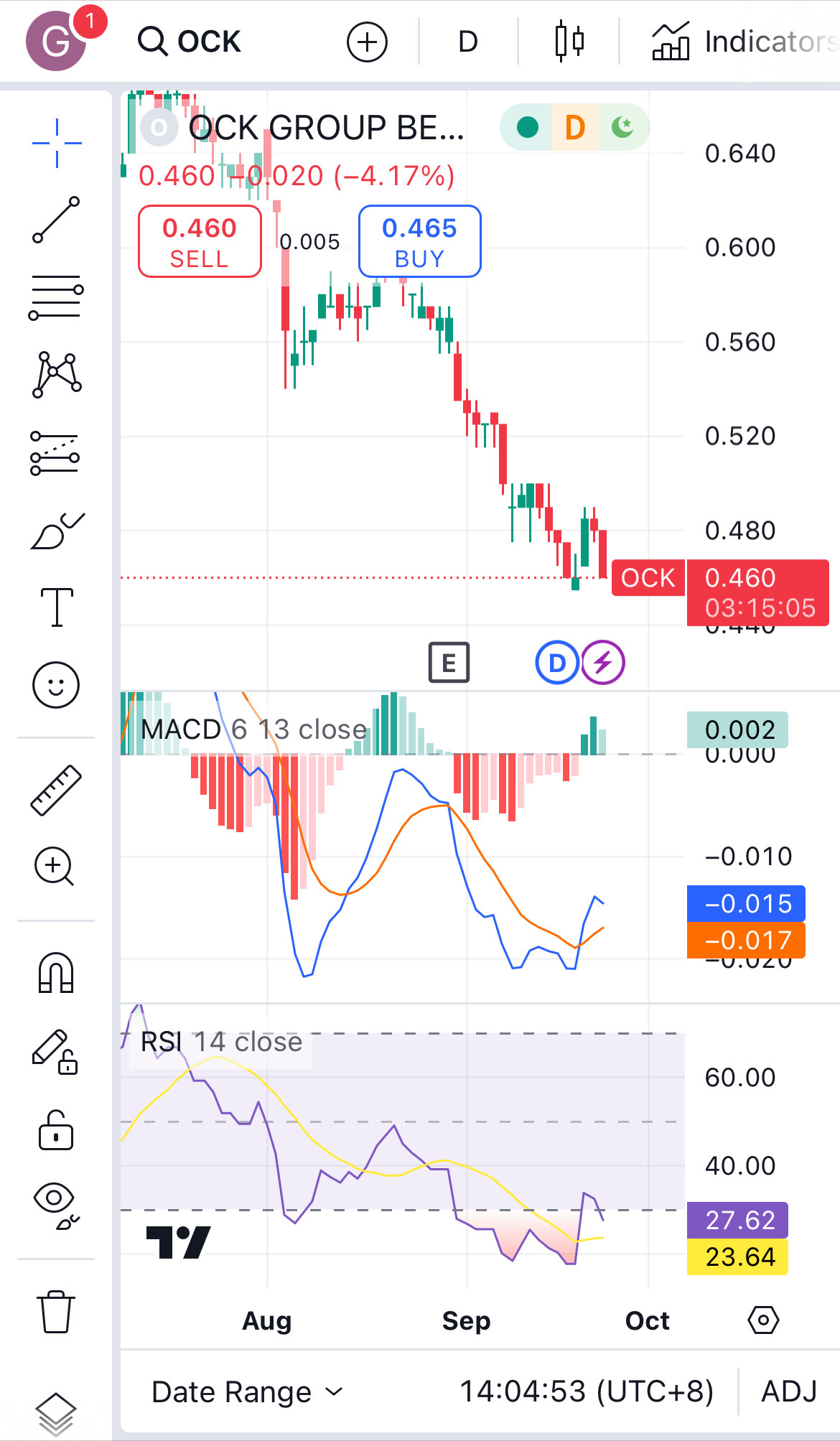This screenshot has width=840, height=1441.
Task: Select the XABCD pattern tool
Action: pos(57,374)
